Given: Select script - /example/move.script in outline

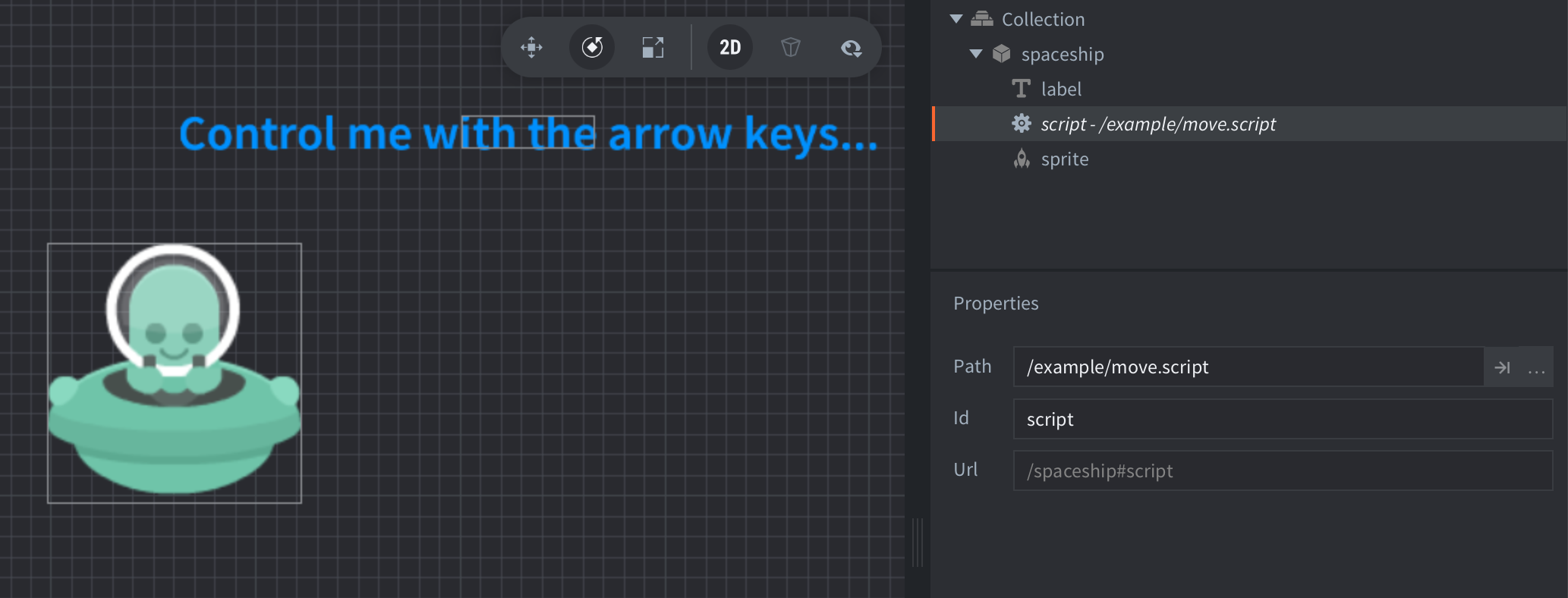Looking at the screenshot, I should tap(1157, 124).
